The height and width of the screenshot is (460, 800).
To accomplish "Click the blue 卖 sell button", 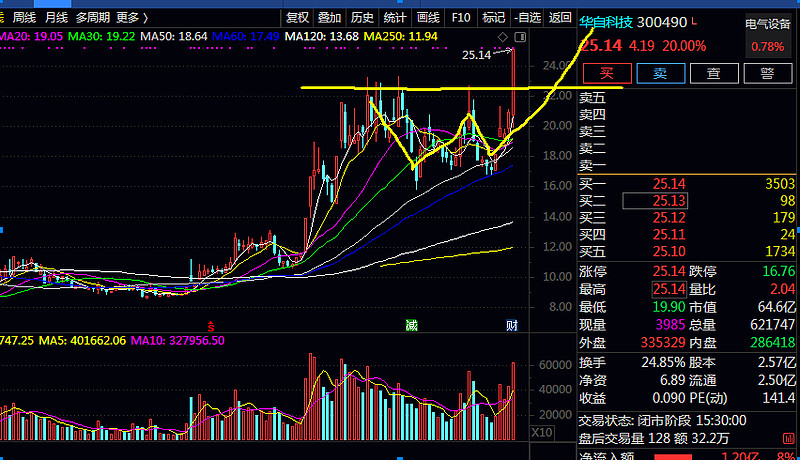I will [661, 73].
